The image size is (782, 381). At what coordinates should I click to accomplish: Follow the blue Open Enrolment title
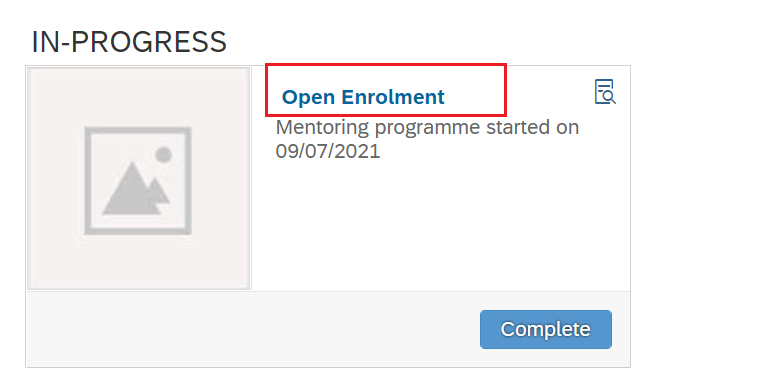[x=363, y=97]
